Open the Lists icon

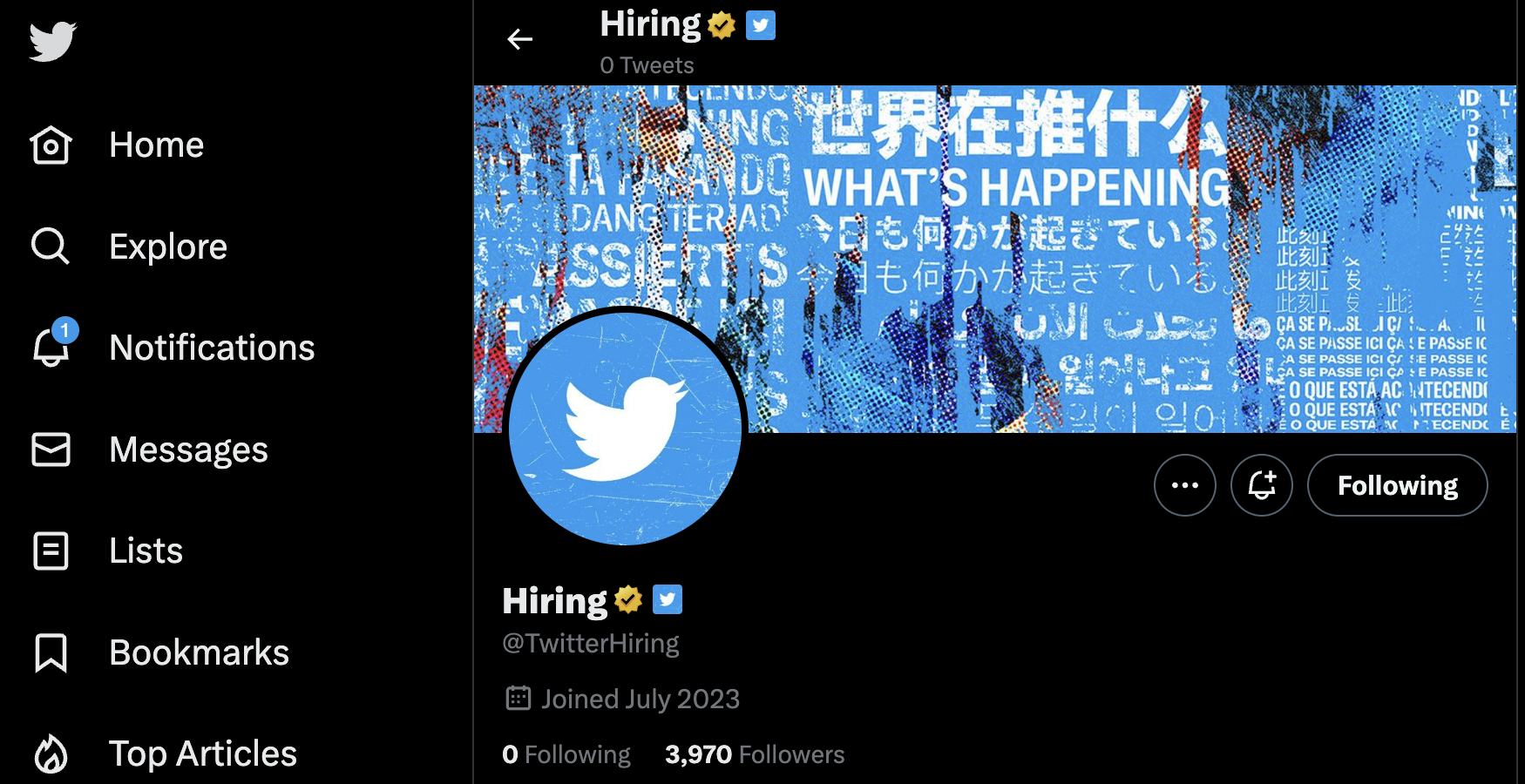click(51, 551)
